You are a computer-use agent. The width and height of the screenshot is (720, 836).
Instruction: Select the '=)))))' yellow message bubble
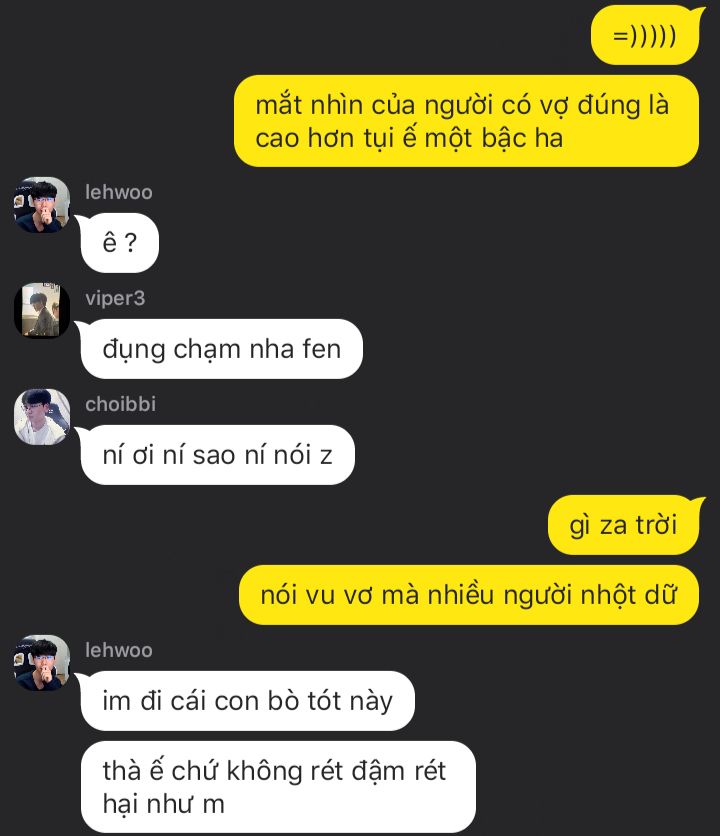click(x=645, y=36)
